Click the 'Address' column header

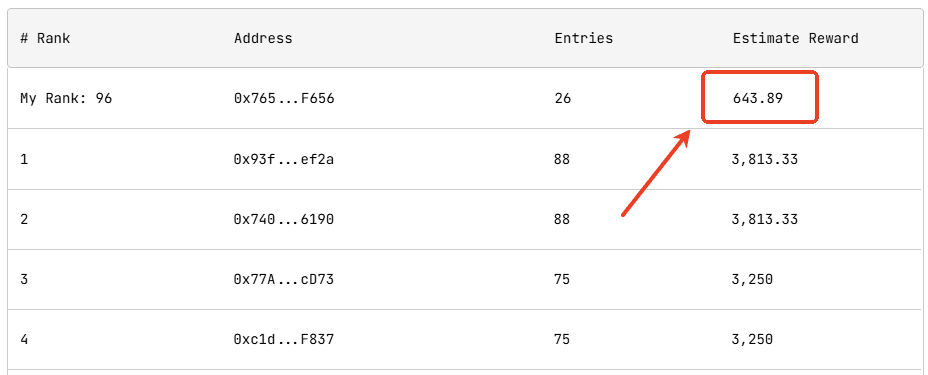click(x=263, y=38)
